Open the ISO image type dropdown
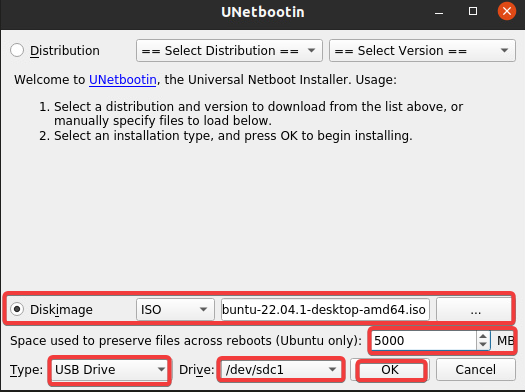 [x=175, y=309]
